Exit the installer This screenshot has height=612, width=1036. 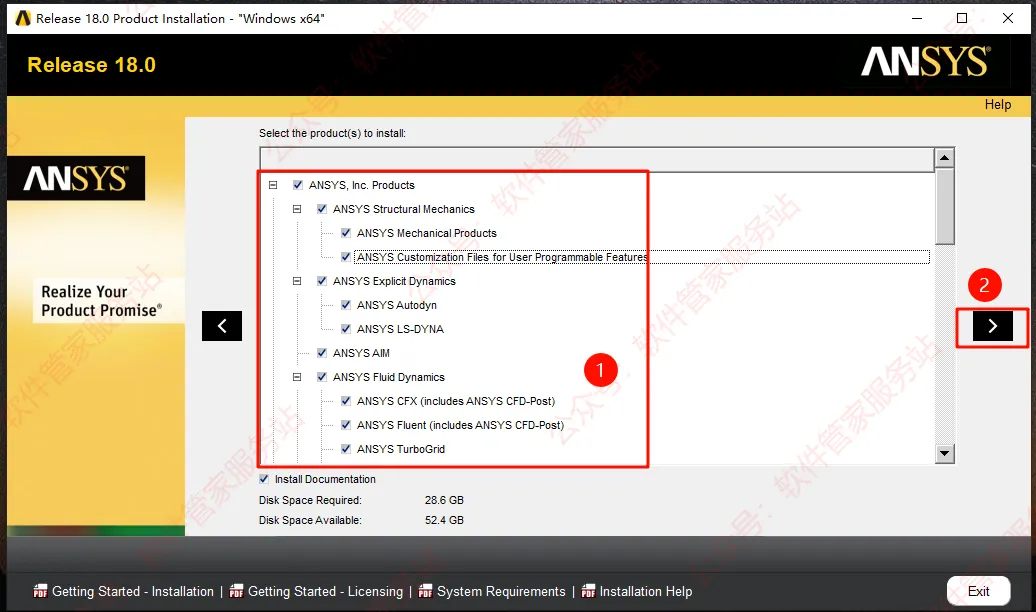pyautogui.click(x=979, y=591)
